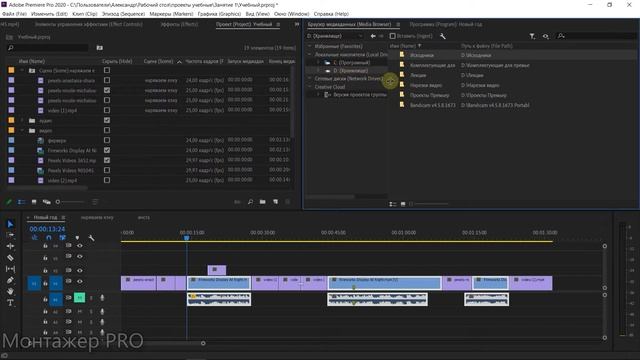Toggle Hide checkbox for видео bin
Screen dimensions: 640x360
pos(107,130)
